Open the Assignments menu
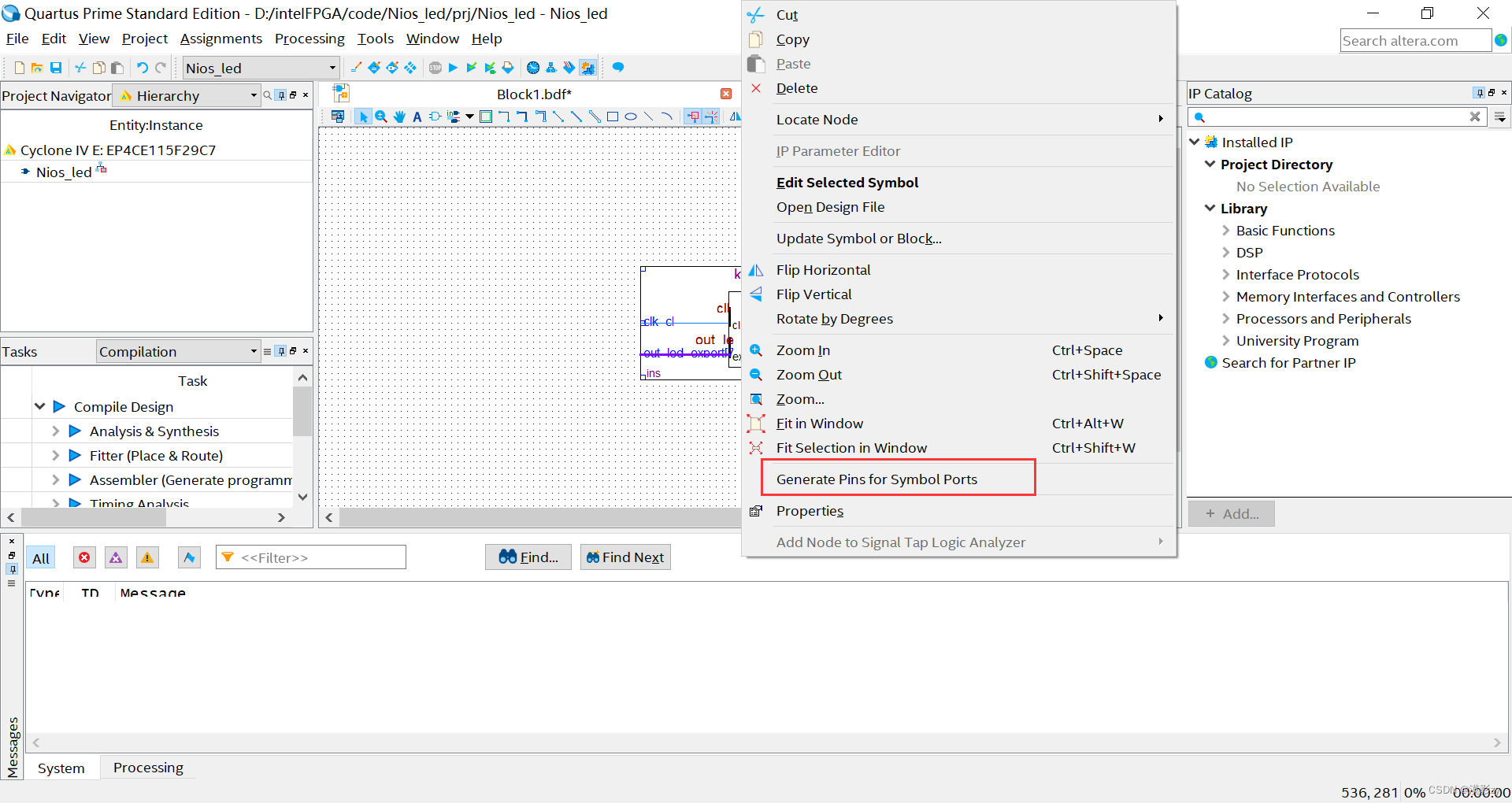 (220, 39)
